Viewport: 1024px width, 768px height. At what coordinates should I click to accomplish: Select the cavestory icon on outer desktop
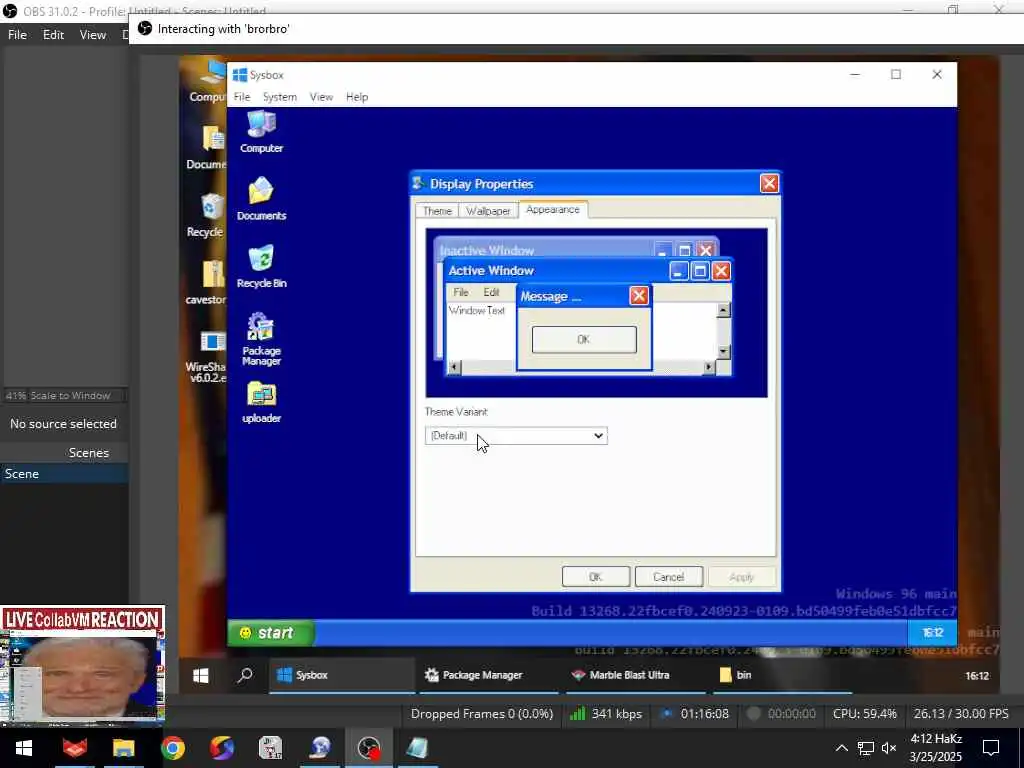click(x=206, y=282)
